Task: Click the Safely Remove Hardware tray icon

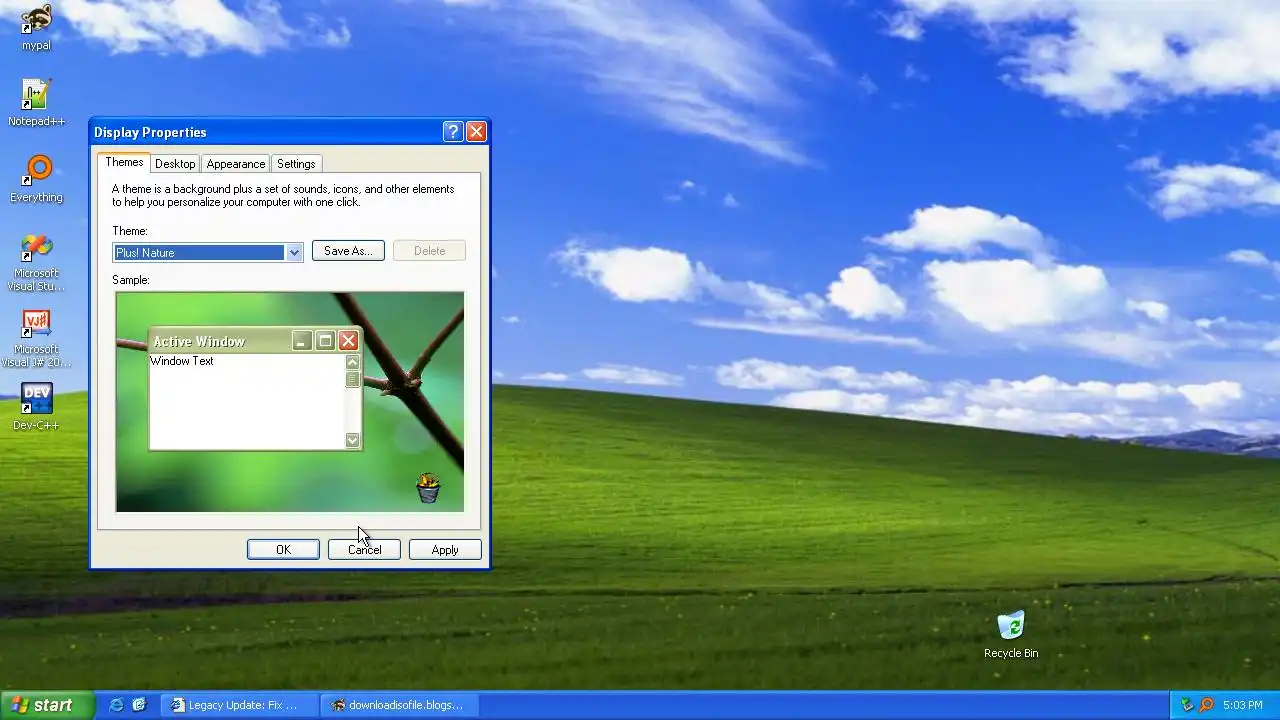Action: click(1187, 705)
